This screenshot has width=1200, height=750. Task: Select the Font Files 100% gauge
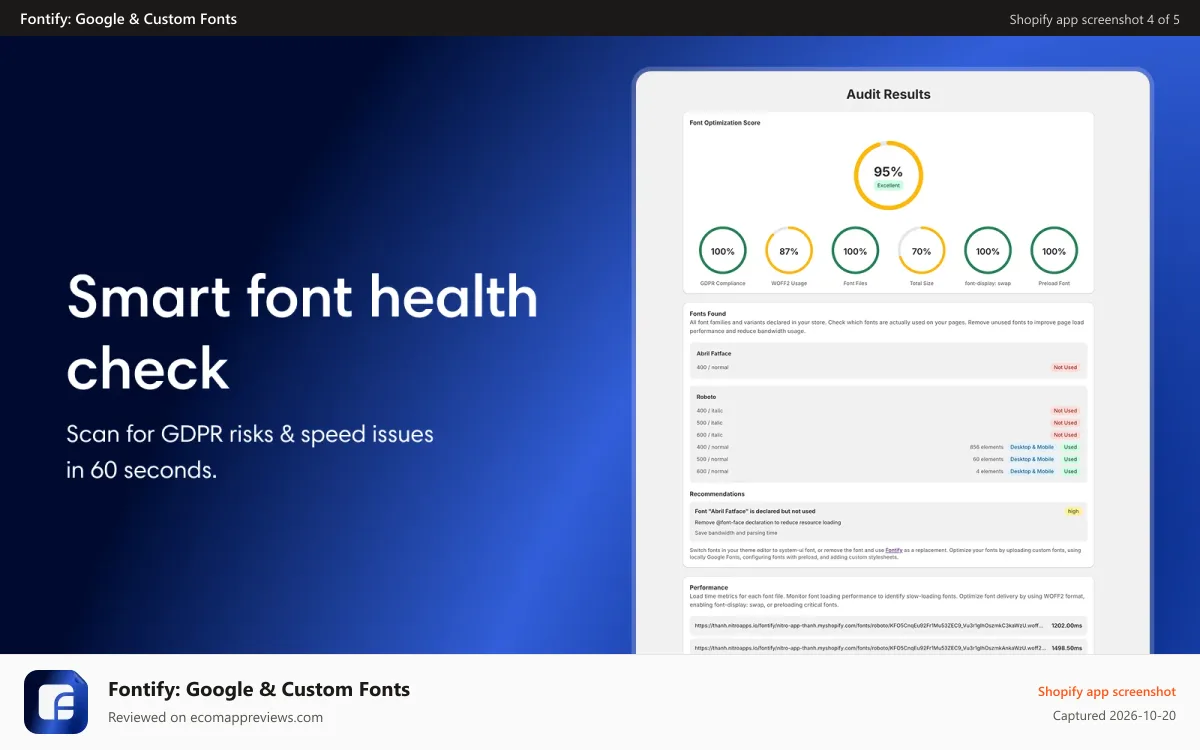[x=855, y=251]
